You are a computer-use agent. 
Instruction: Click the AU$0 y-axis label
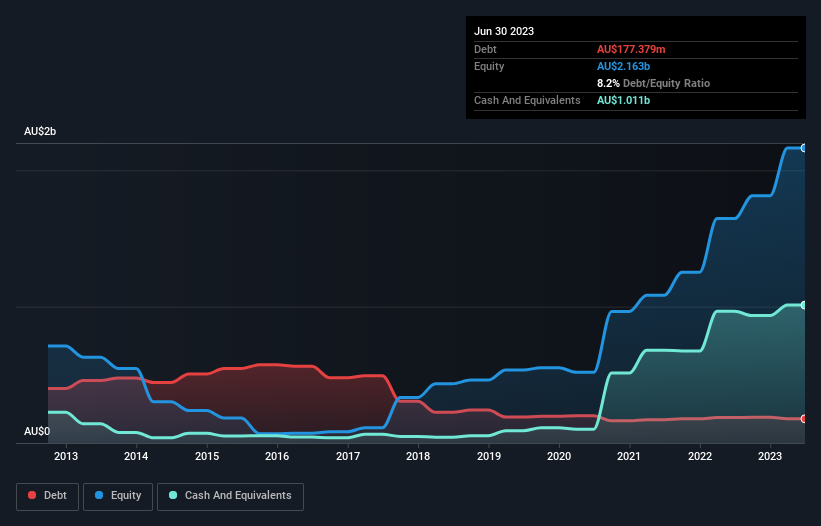[x=37, y=431]
